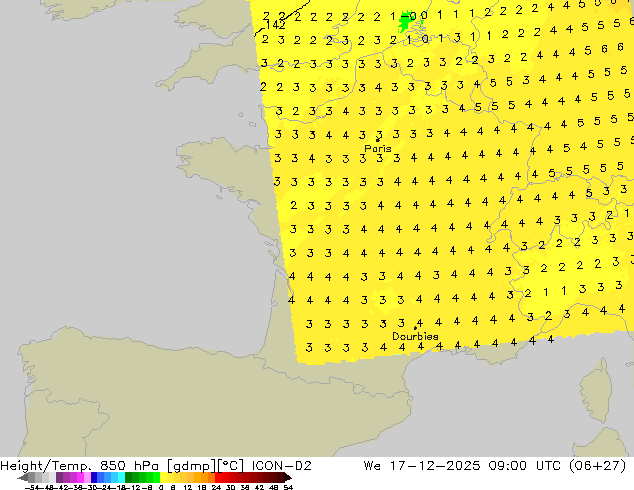The width and height of the screenshot is (634, 490).
Task: Click the 09:00 UTC time text
Action: (524, 466)
